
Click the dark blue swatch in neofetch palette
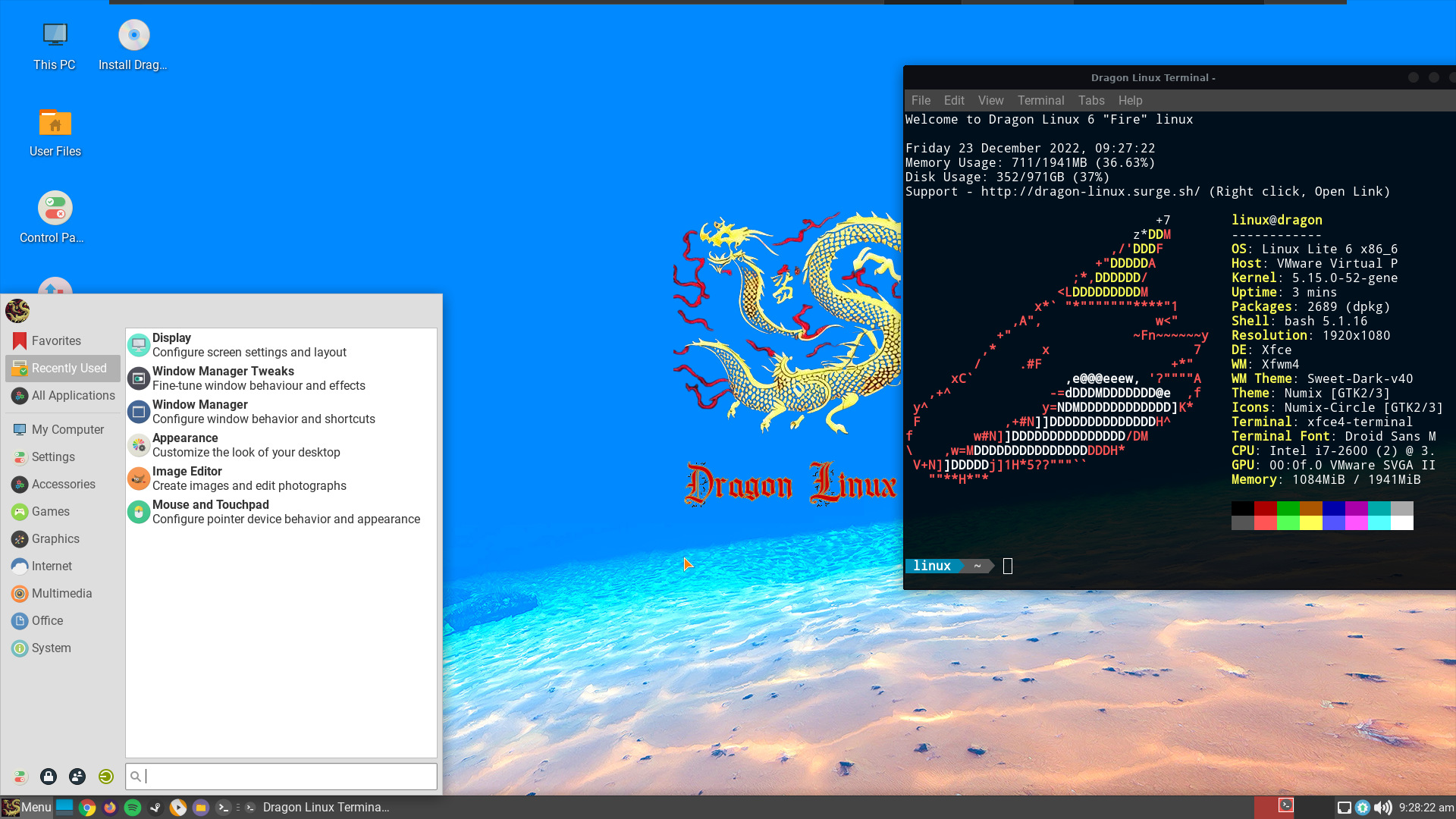point(1333,508)
